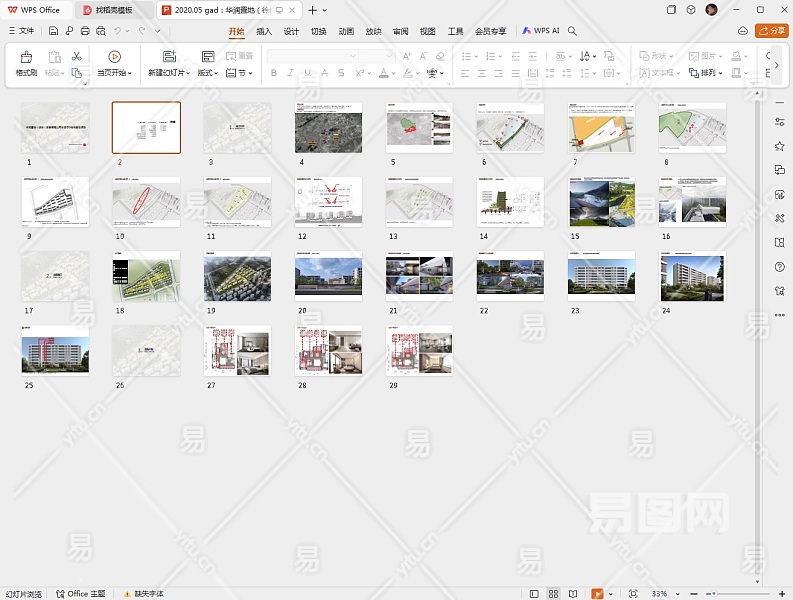
Task: Select slide 19 thumbnail
Action: tap(237, 276)
